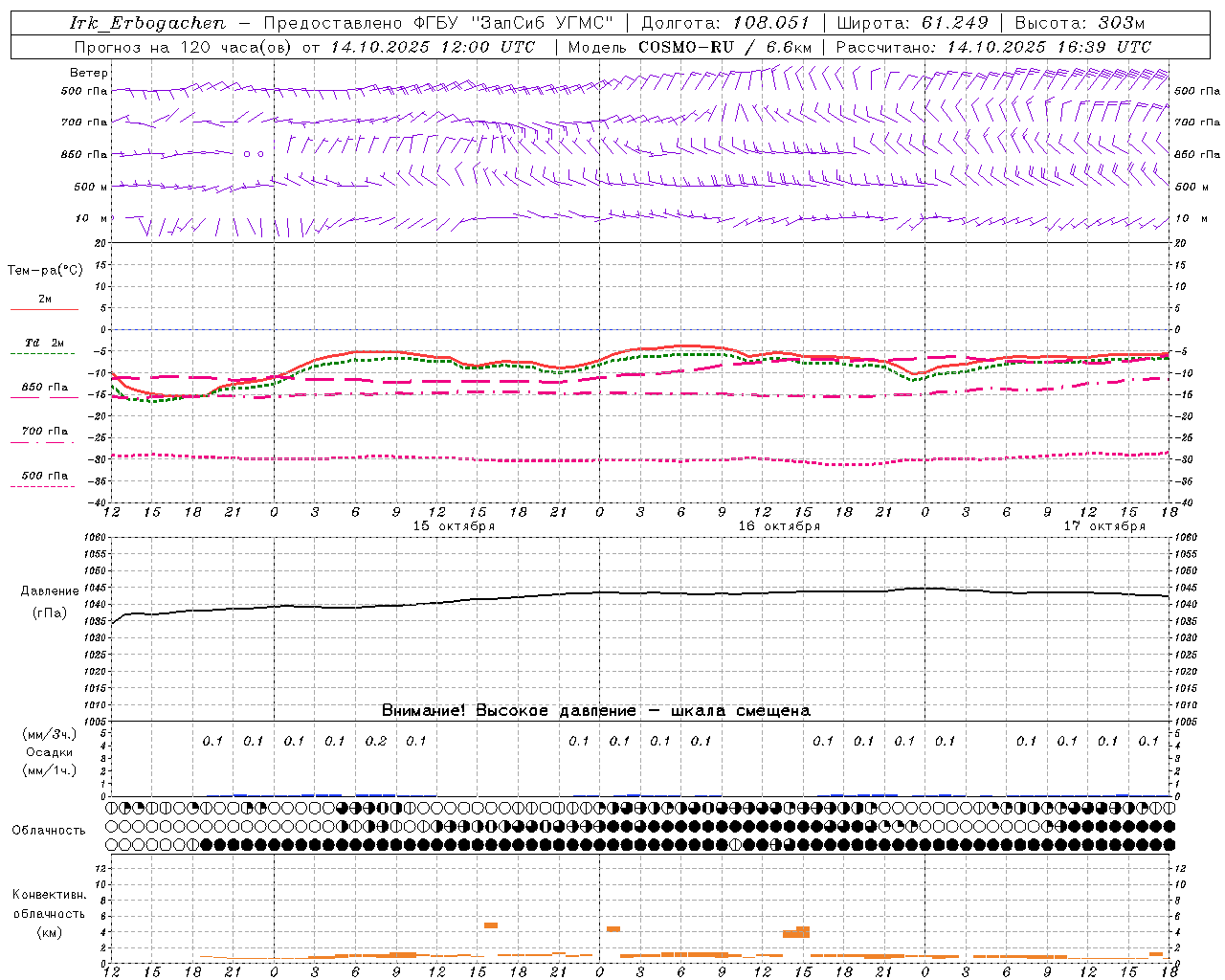Click the Давление panel label
The width and height of the screenshot is (1225, 980).
click(x=50, y=591)
